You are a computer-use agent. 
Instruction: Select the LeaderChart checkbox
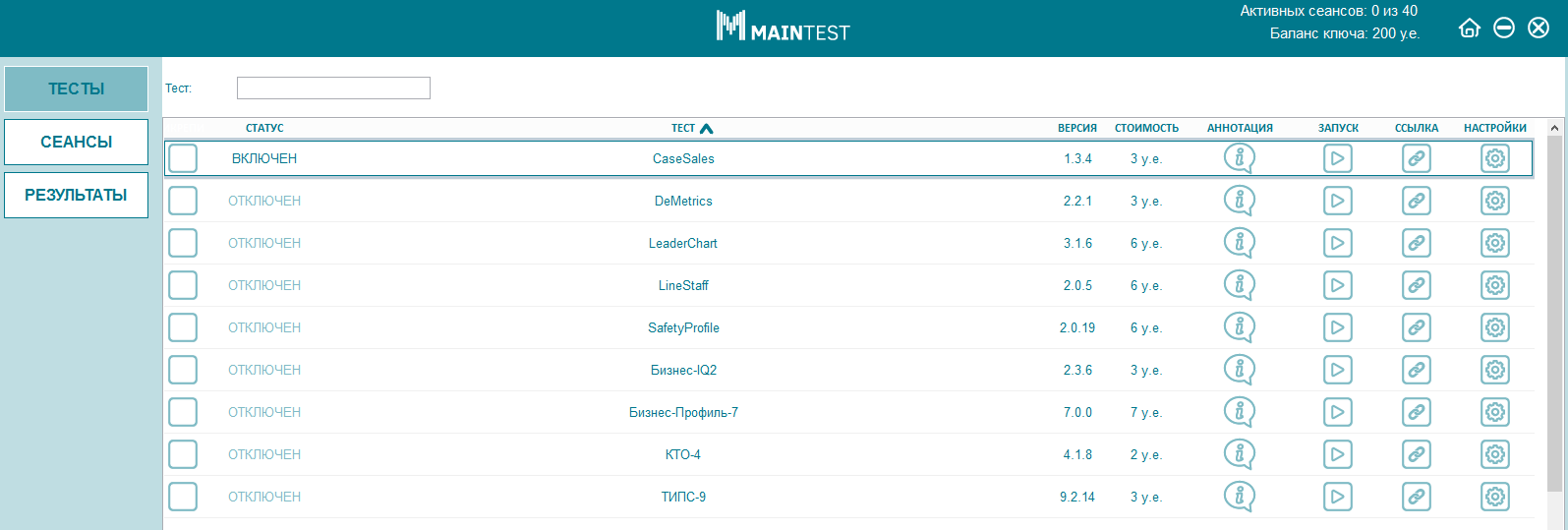click(x=183, y=243)
